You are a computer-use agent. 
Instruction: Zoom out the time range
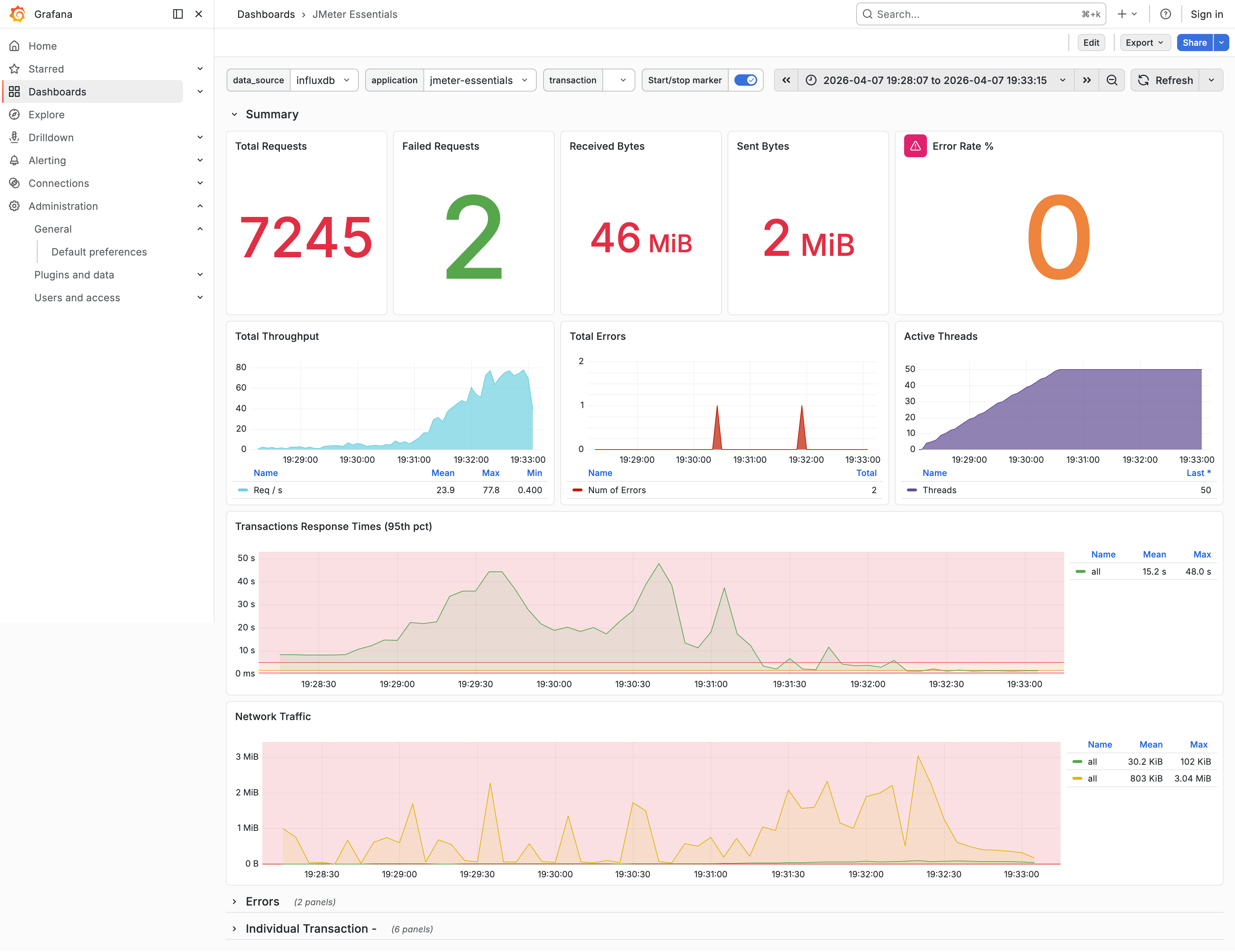click(x=1112, y=80)
